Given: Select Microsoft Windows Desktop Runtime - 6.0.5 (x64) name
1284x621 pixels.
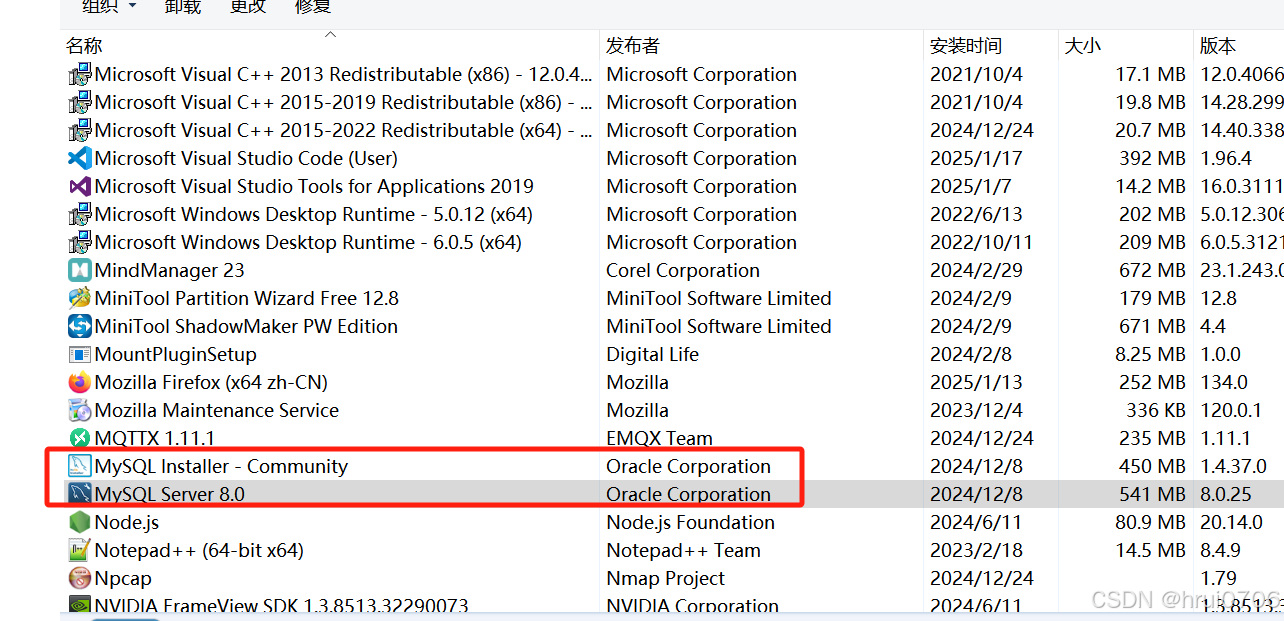Looking at the screenshot, I should point(308,242).
